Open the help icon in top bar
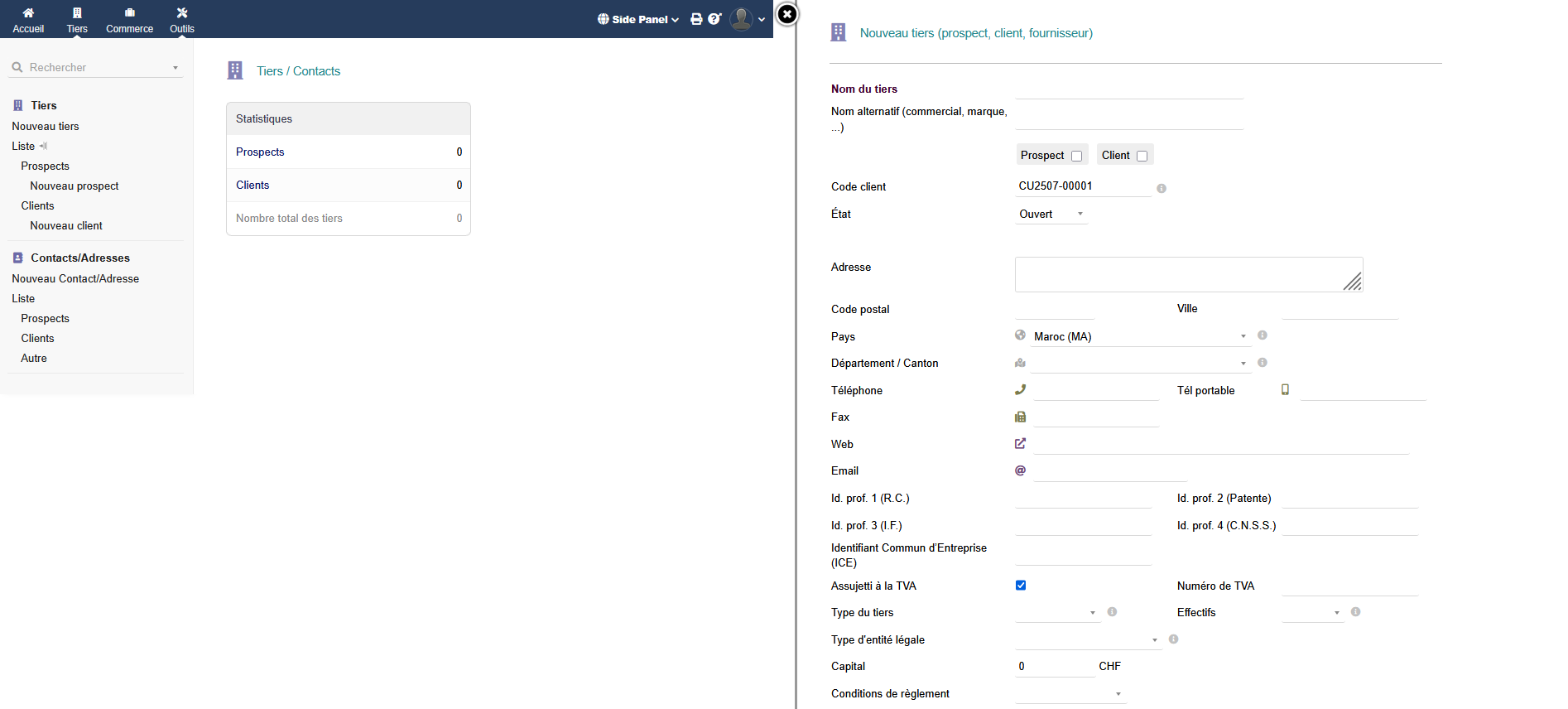Screen dimensions: 1568x709 [x=714, y=19]
